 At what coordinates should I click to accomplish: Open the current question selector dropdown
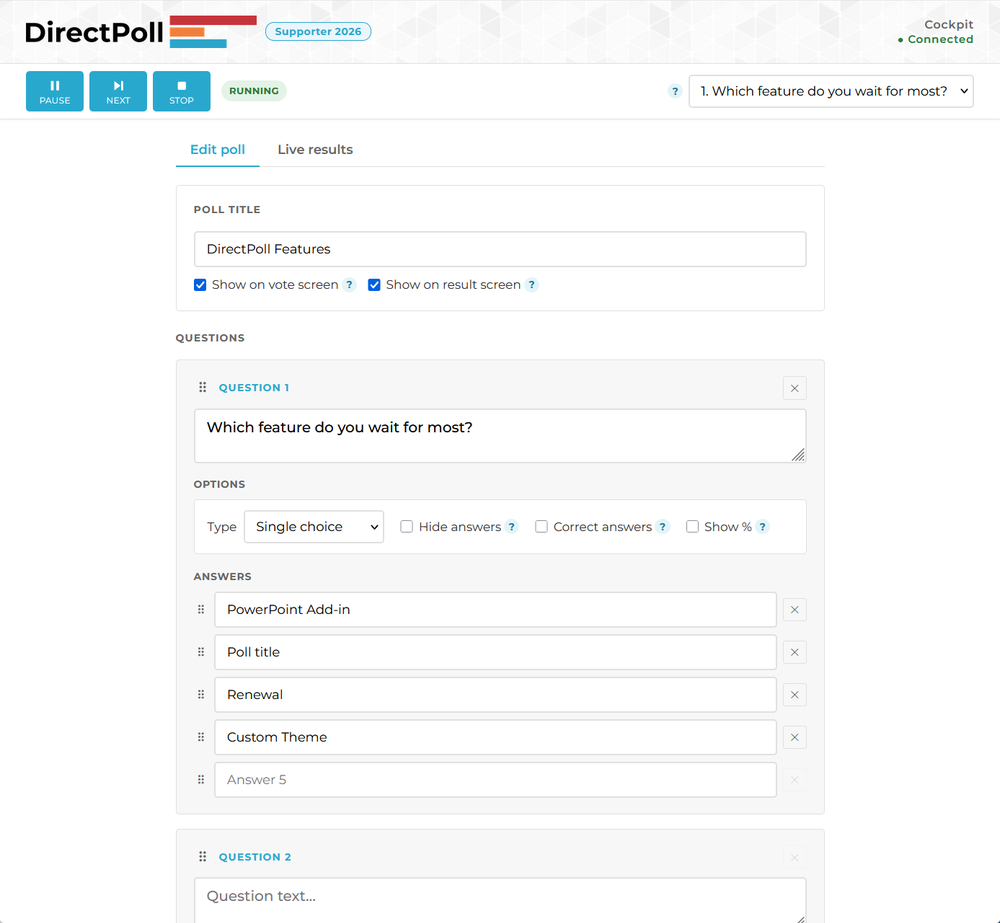coord(831,91)
